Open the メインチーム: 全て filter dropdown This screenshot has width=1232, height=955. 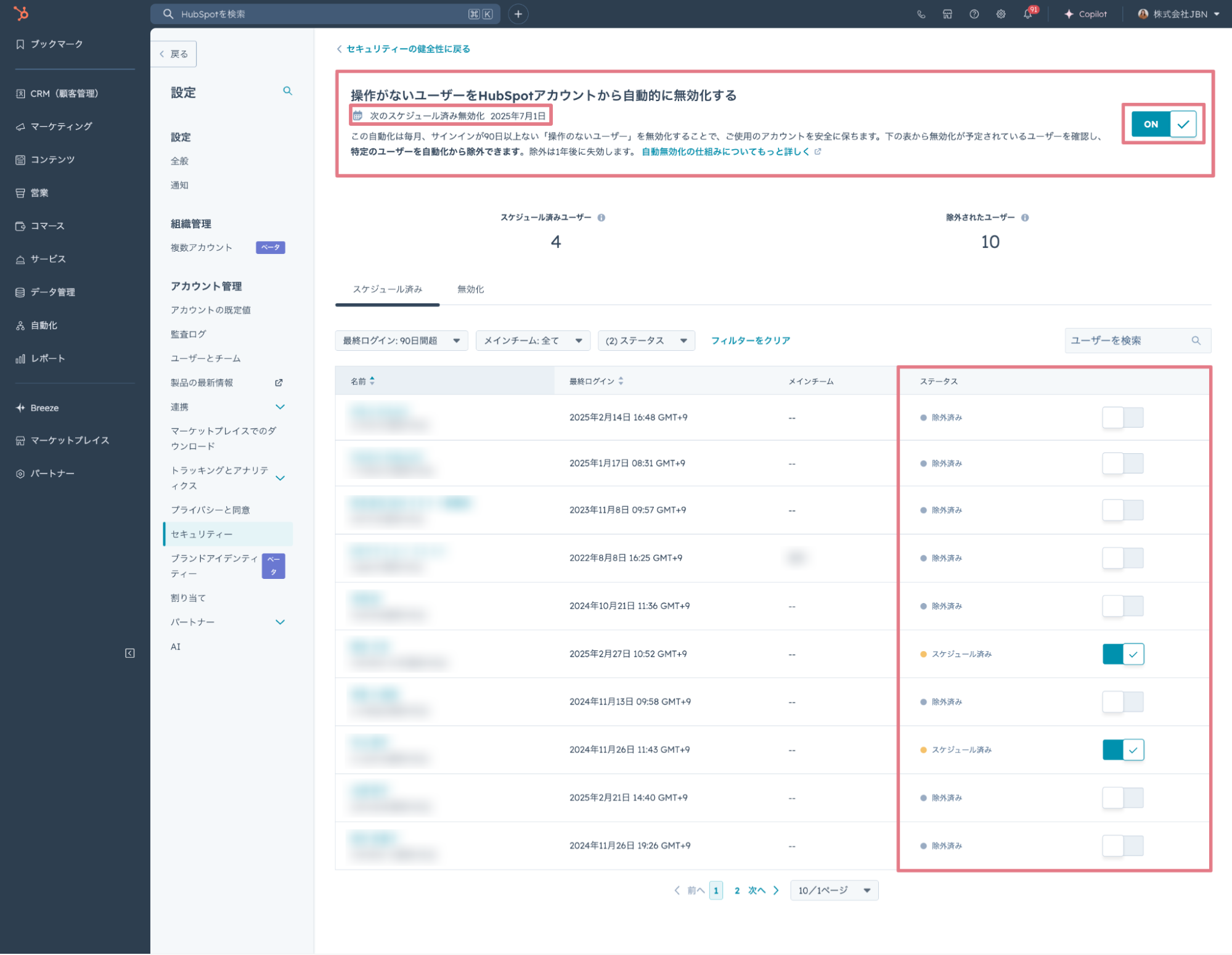coord(533,340)
